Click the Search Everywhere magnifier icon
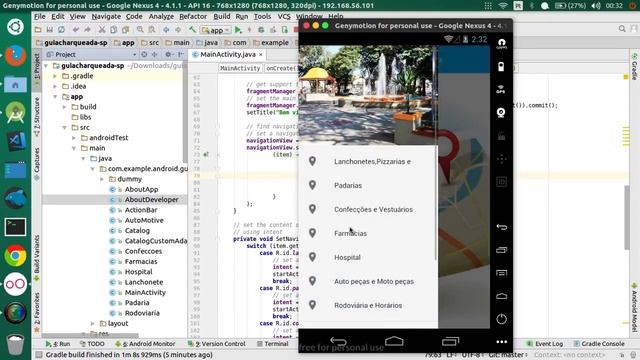This screenshot has height=360, width=640. (x=622, y=29)
